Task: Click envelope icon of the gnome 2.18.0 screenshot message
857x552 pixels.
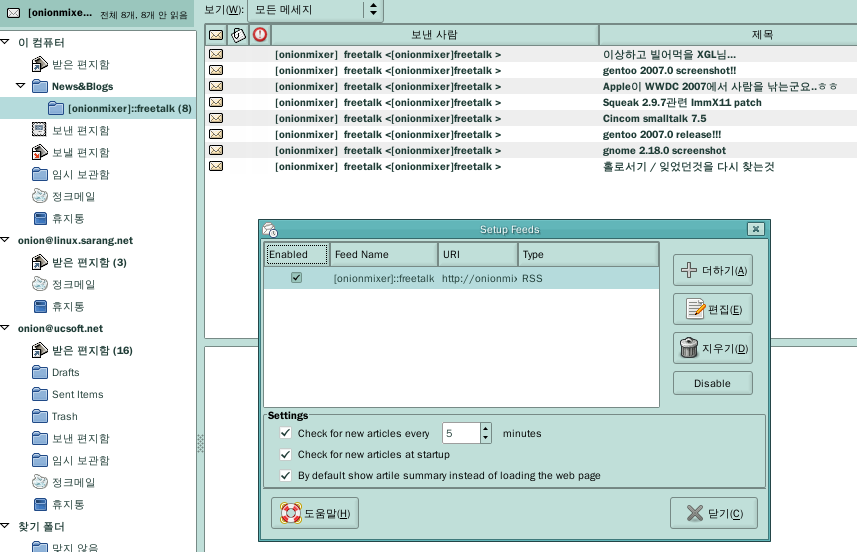Action: (x=215, y=150)
